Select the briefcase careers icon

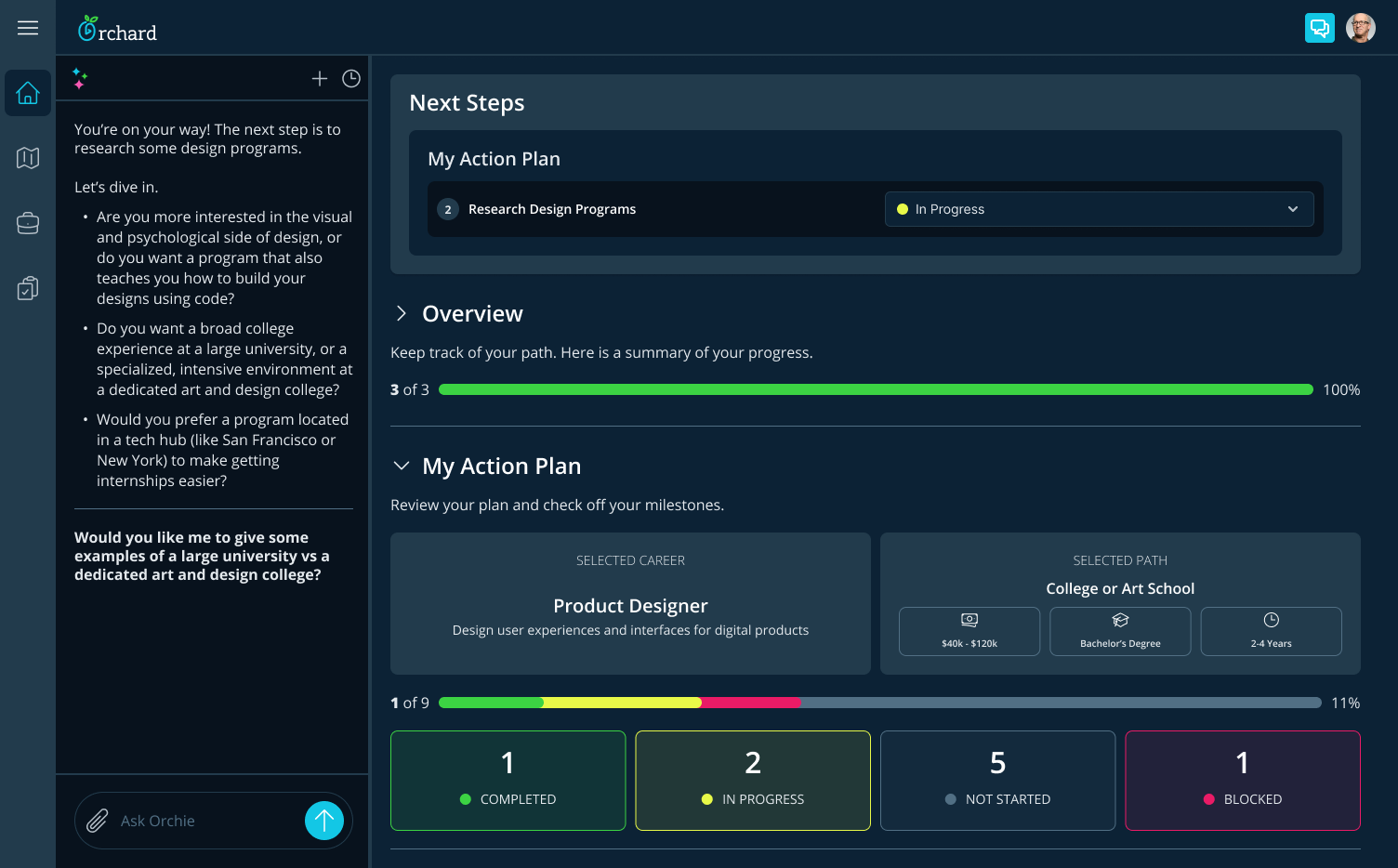point(28,223)
